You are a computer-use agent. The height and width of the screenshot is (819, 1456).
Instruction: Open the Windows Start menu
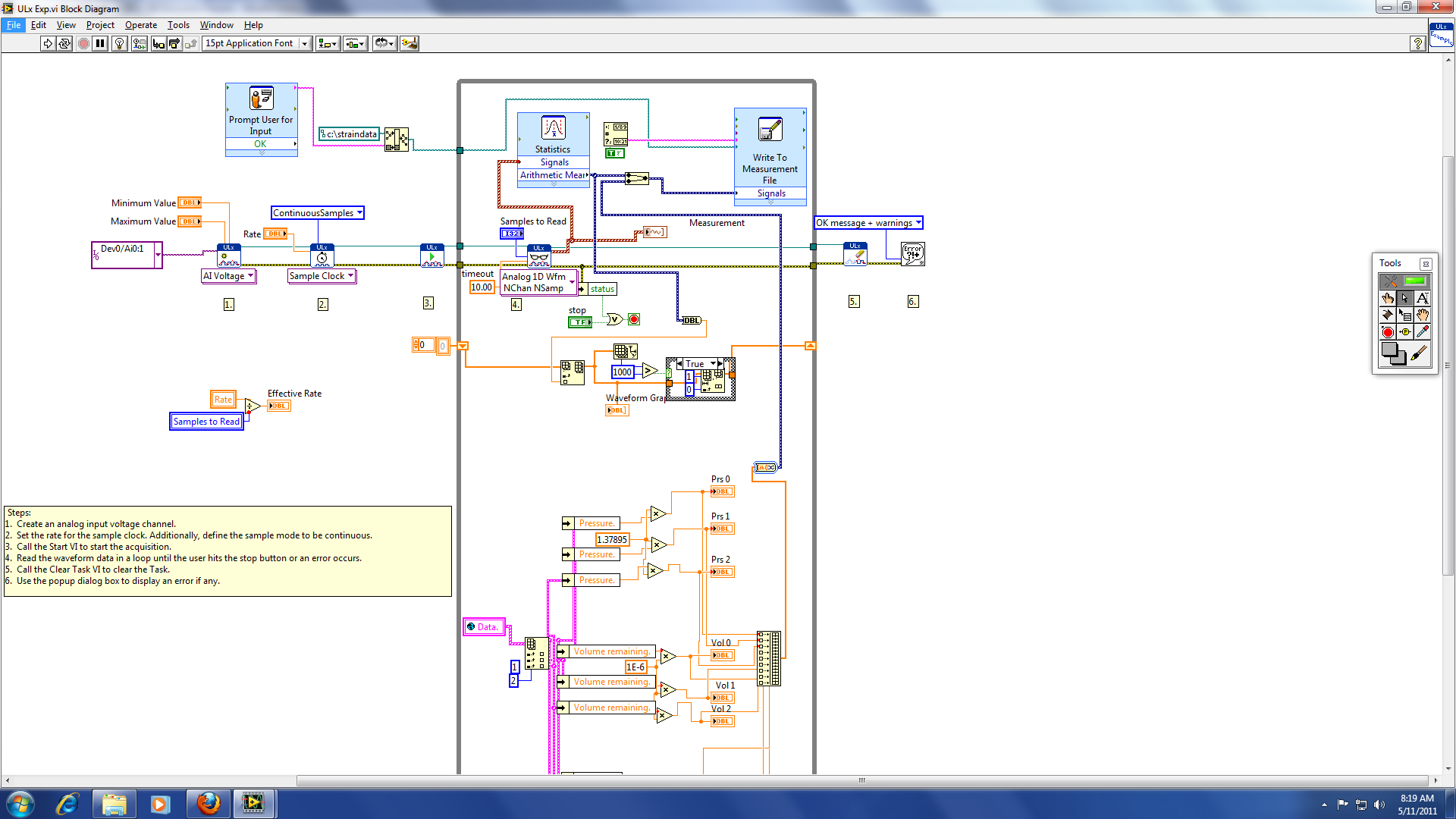20,804
